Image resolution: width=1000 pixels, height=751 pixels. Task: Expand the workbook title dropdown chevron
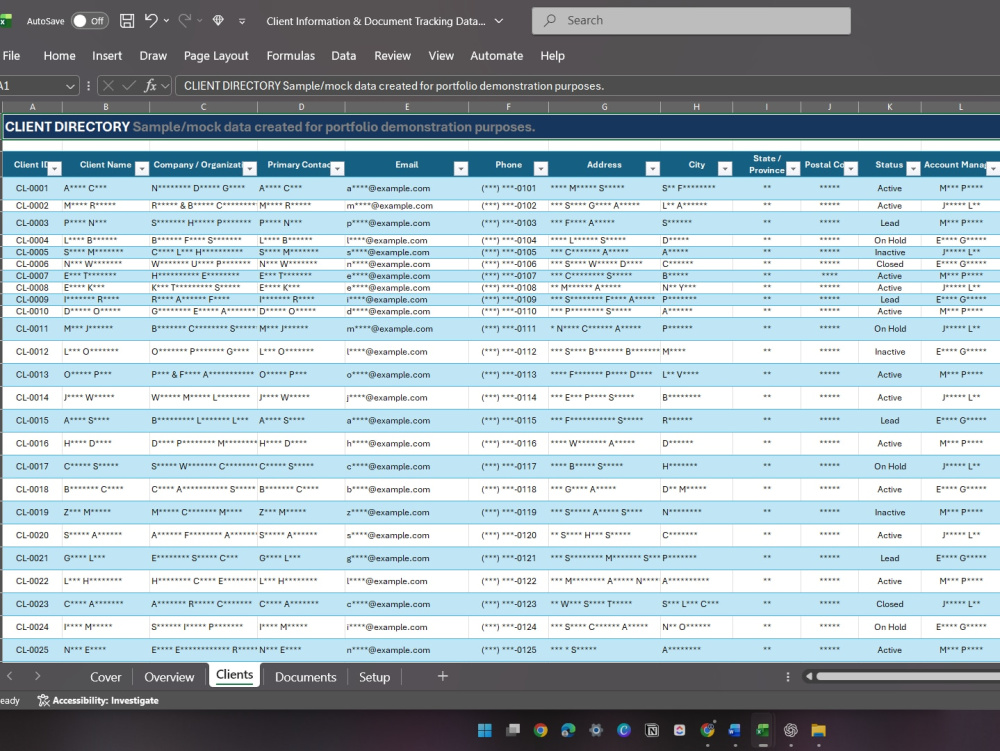(x=499, y=21)
